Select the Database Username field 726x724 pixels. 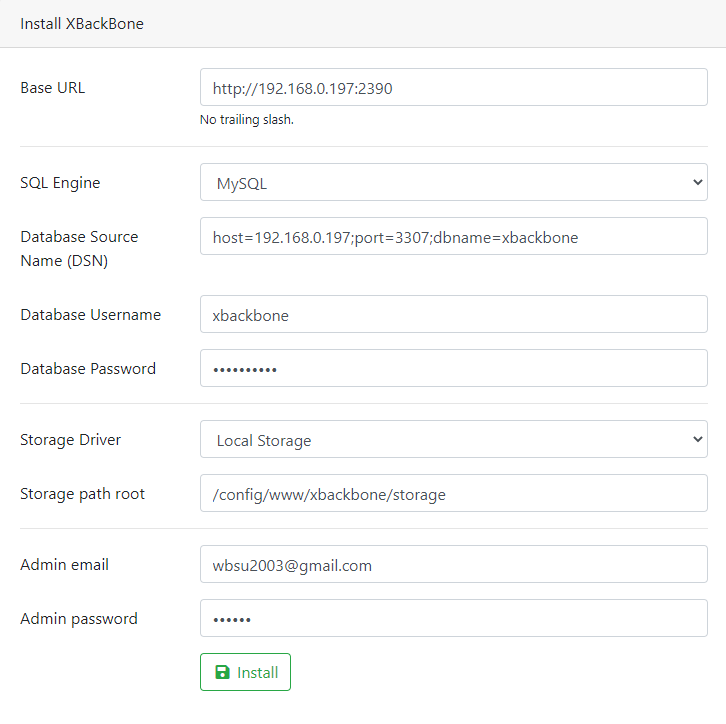pyautogui.click(x=454, y=314)
